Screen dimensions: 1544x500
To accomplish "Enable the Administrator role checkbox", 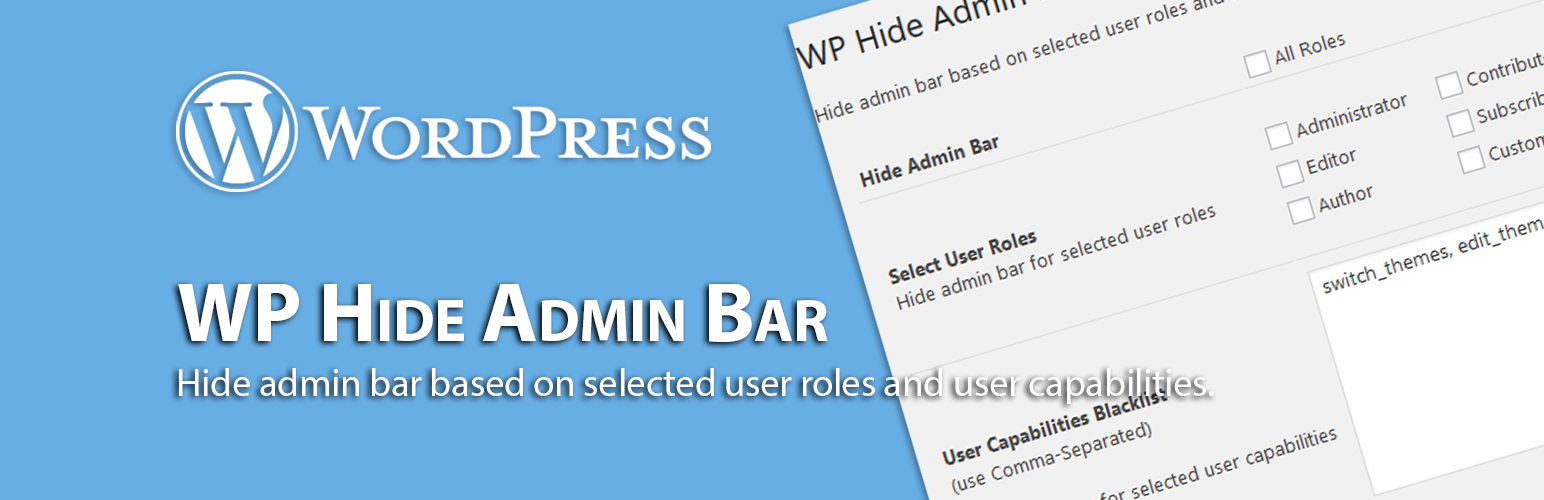I will click(1278, 135).
